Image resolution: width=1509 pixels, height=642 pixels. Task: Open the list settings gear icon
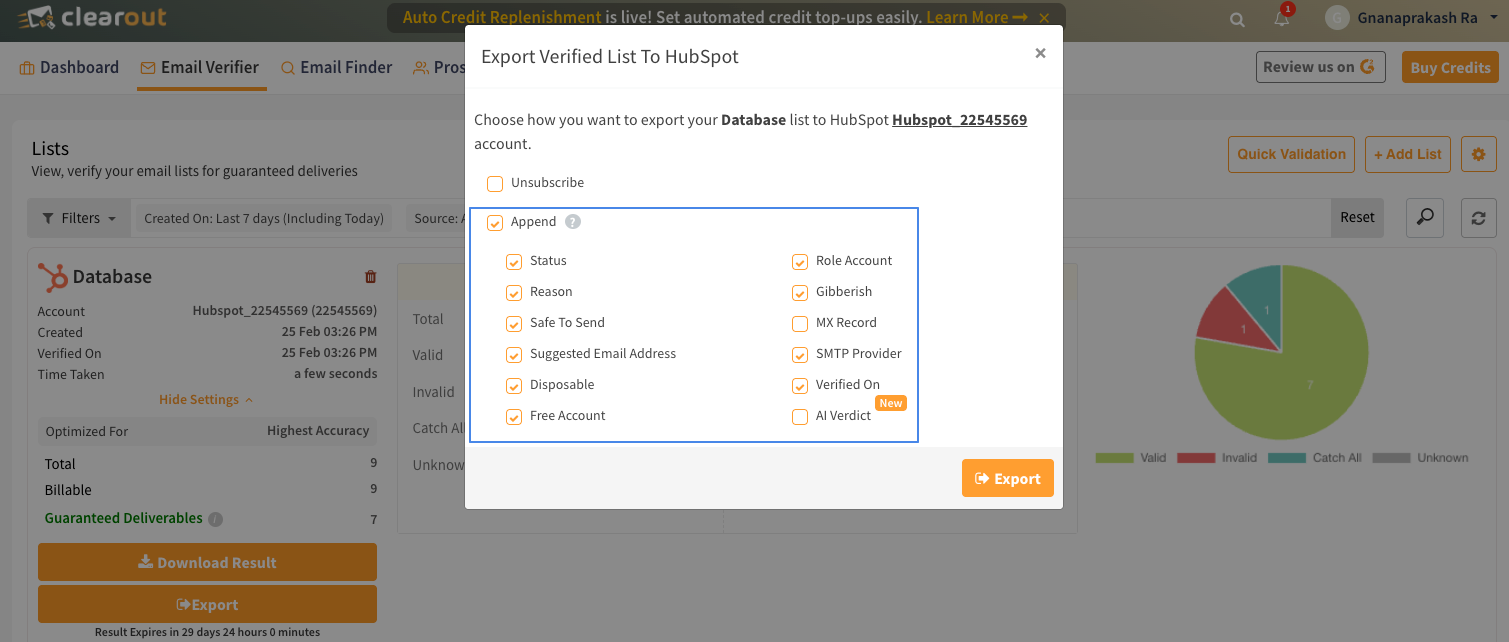[1478, 154]
